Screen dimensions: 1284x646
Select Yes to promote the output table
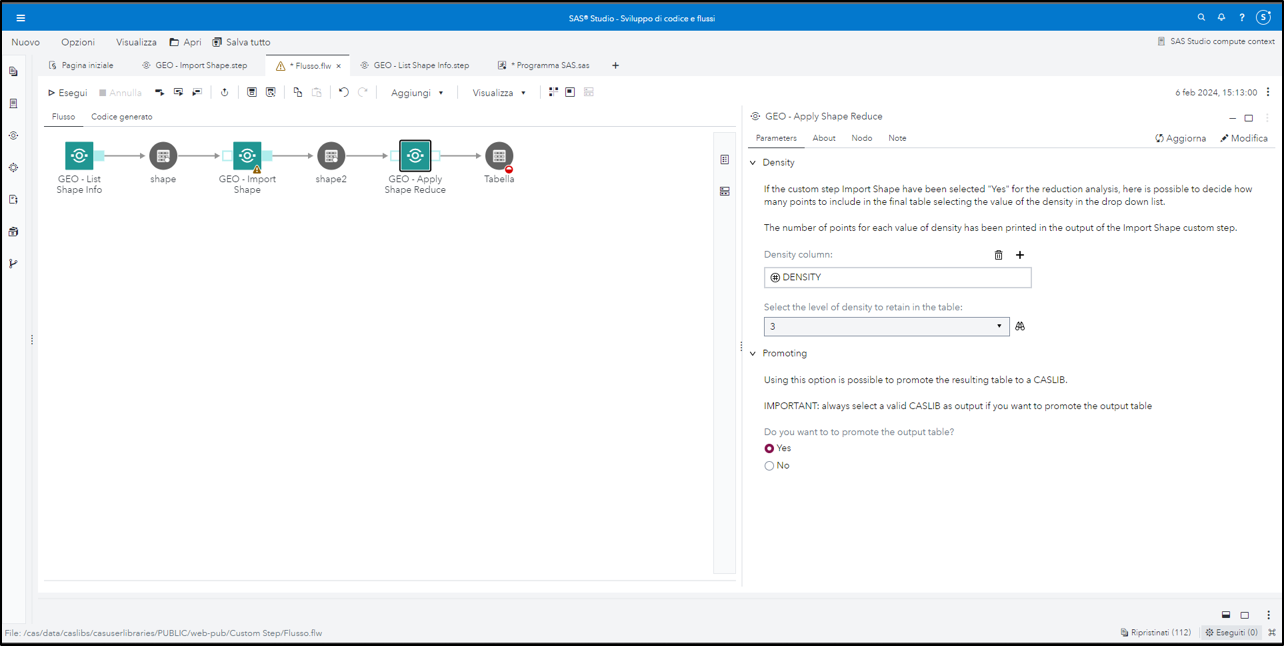coord(769,449)
